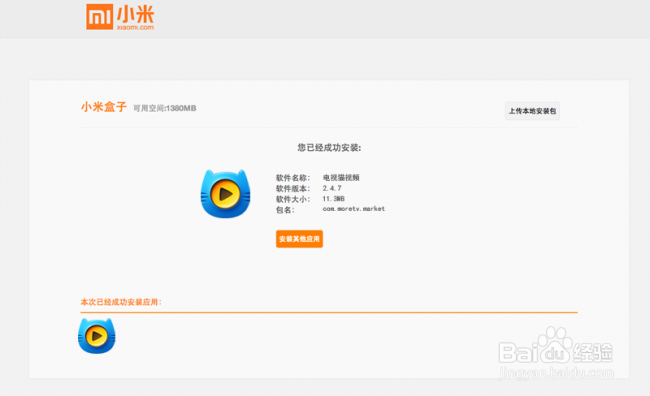Screen dimensions: 650x396
Task: Click the 包名 label
Action: click(x=285, y=210)
